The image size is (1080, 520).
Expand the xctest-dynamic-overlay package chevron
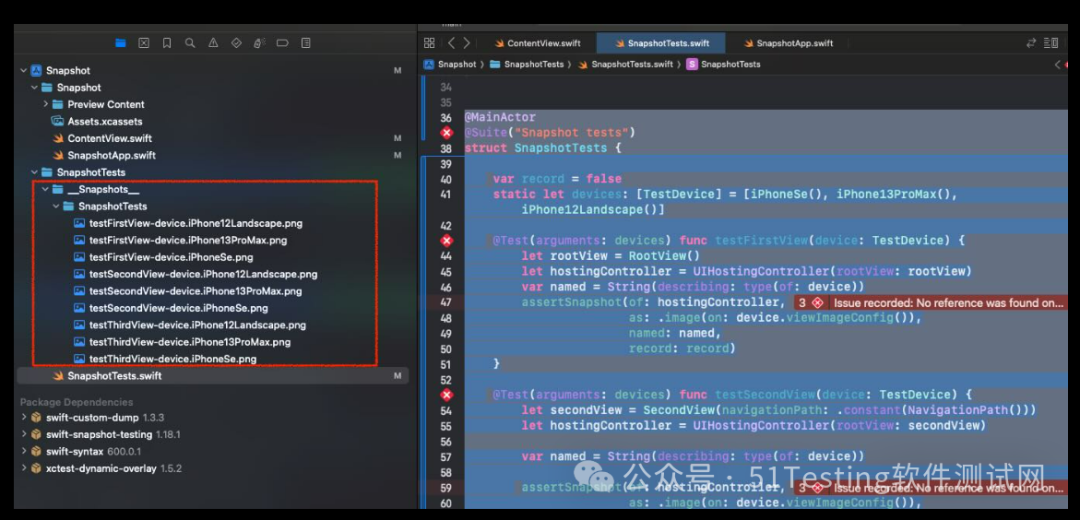23,468
